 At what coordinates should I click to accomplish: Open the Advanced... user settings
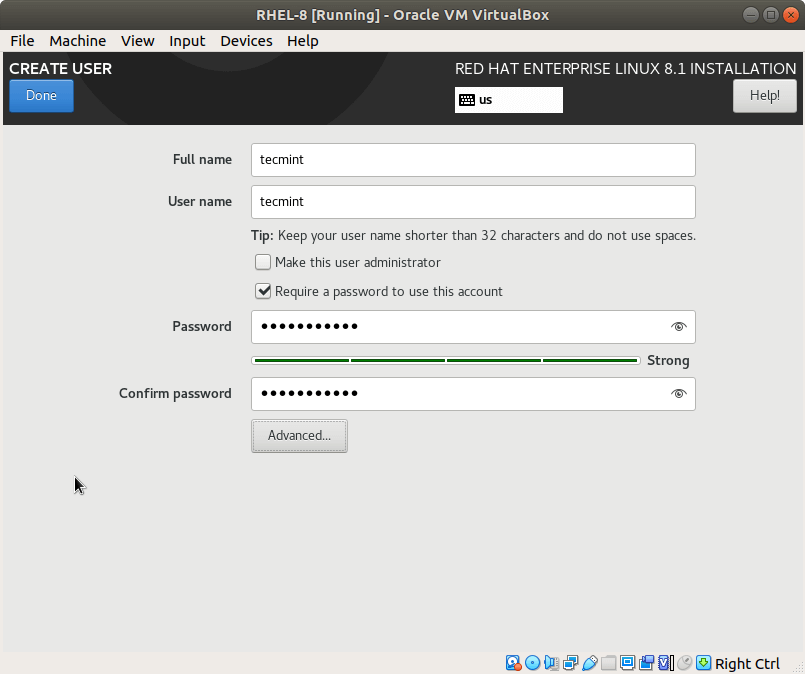pyautogui.click(x=299, y=436)
